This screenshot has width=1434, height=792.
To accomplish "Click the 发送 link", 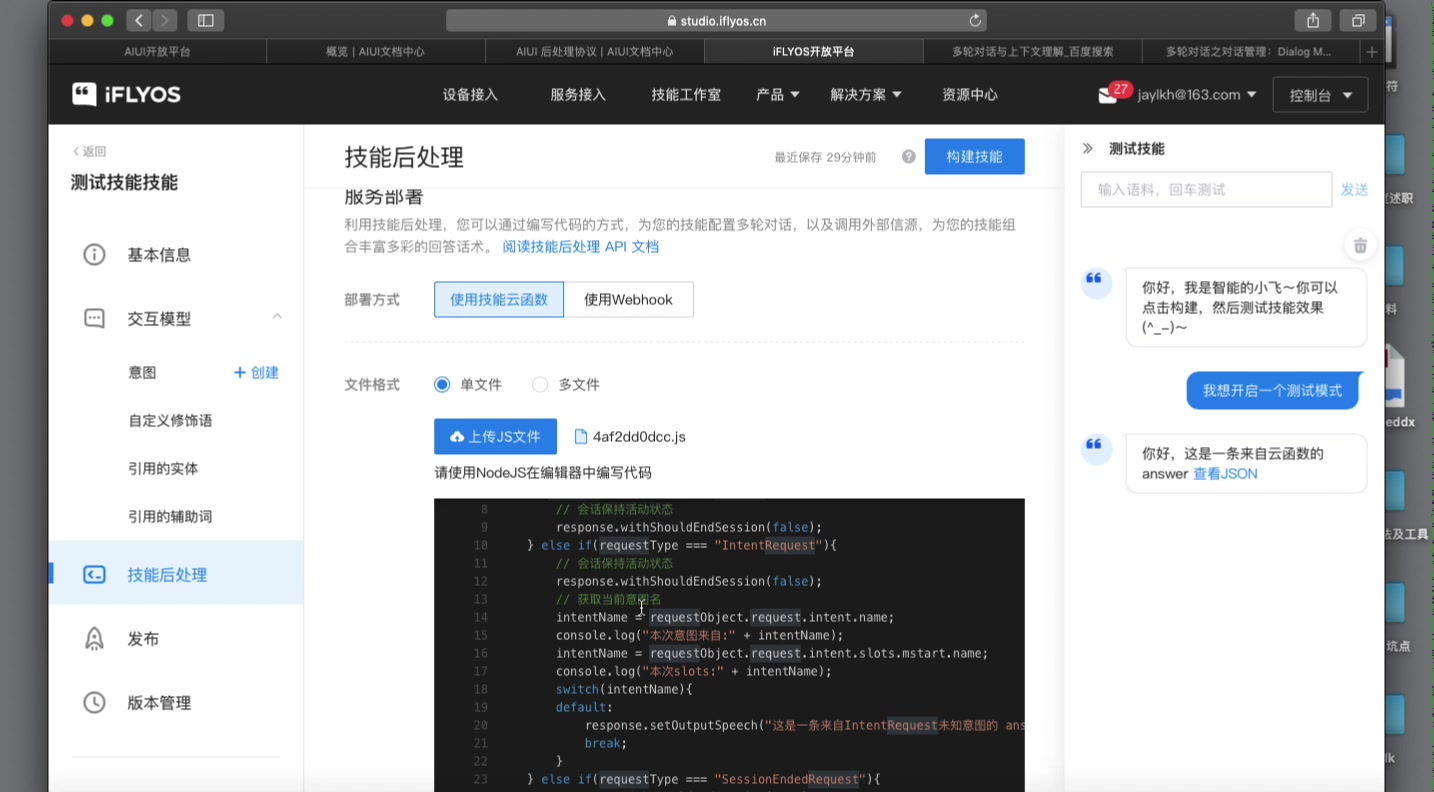I will (1354, 190).
